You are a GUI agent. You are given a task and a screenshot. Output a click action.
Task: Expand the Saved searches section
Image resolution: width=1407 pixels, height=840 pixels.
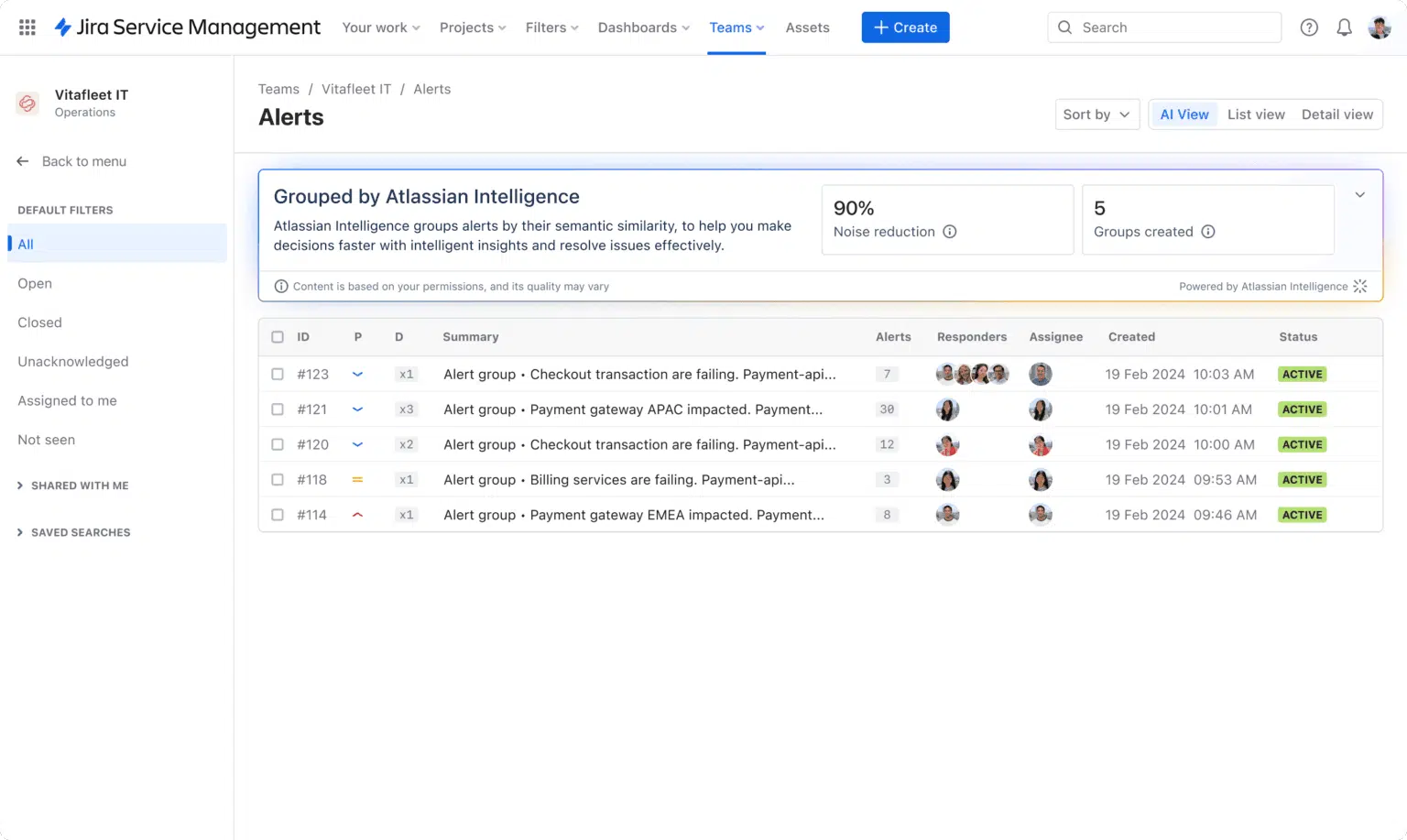(x=74, y=532)
